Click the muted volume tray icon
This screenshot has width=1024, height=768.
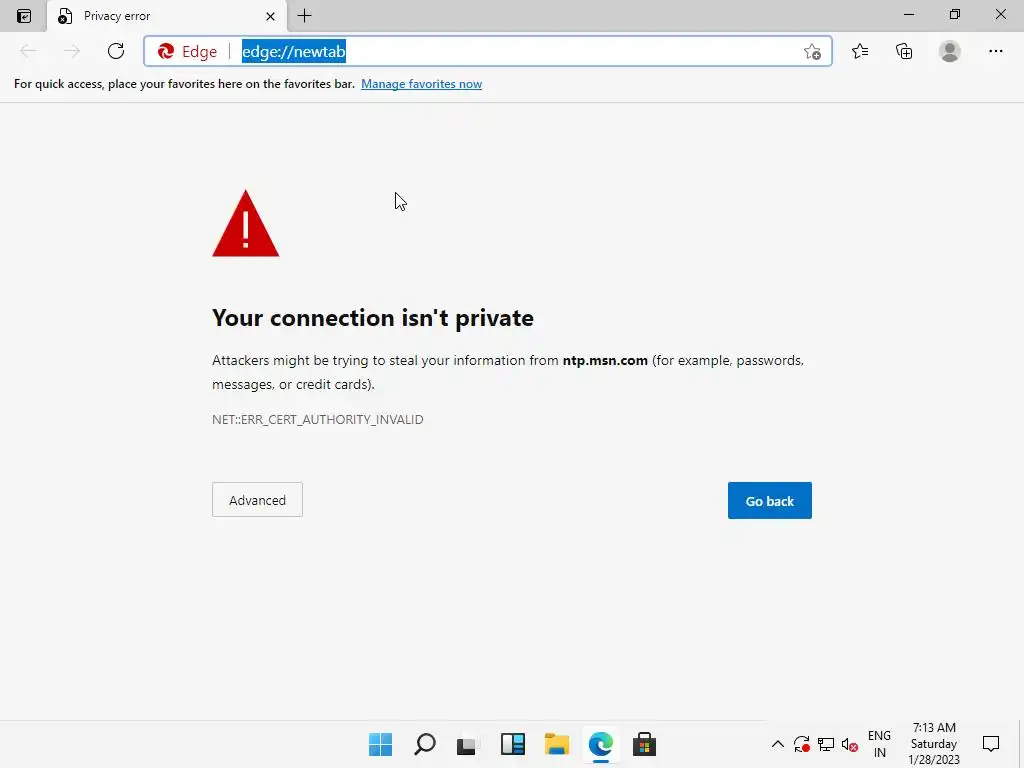tap(849, 744)
